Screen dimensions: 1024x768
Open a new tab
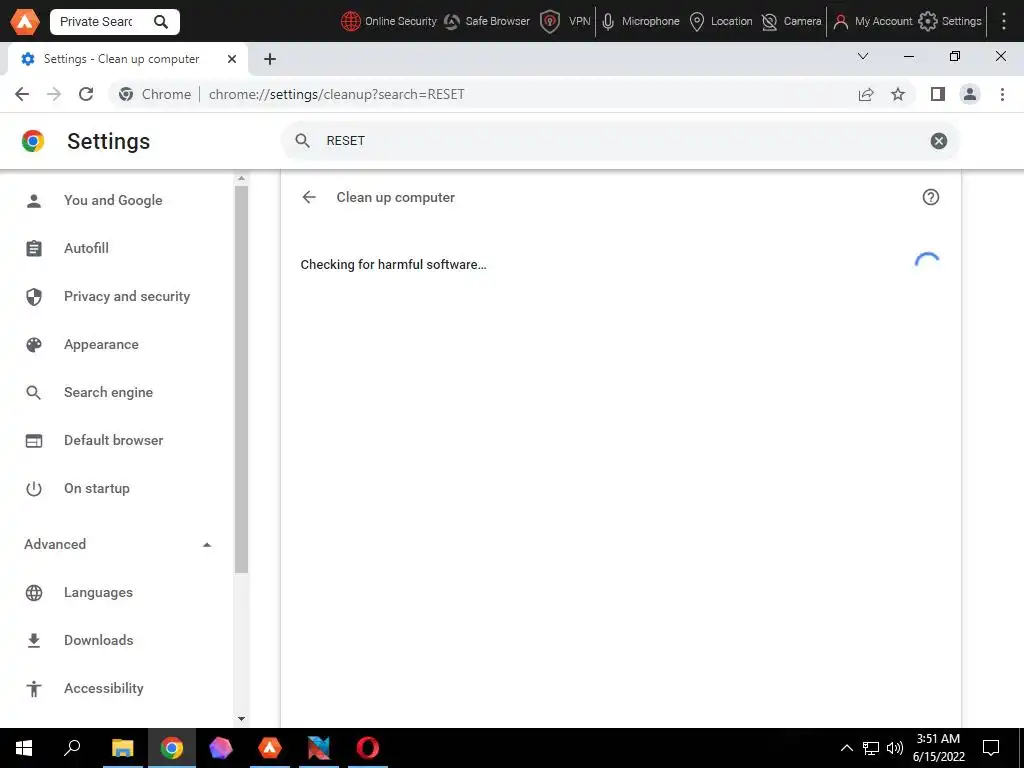click(x=270, y=59)
